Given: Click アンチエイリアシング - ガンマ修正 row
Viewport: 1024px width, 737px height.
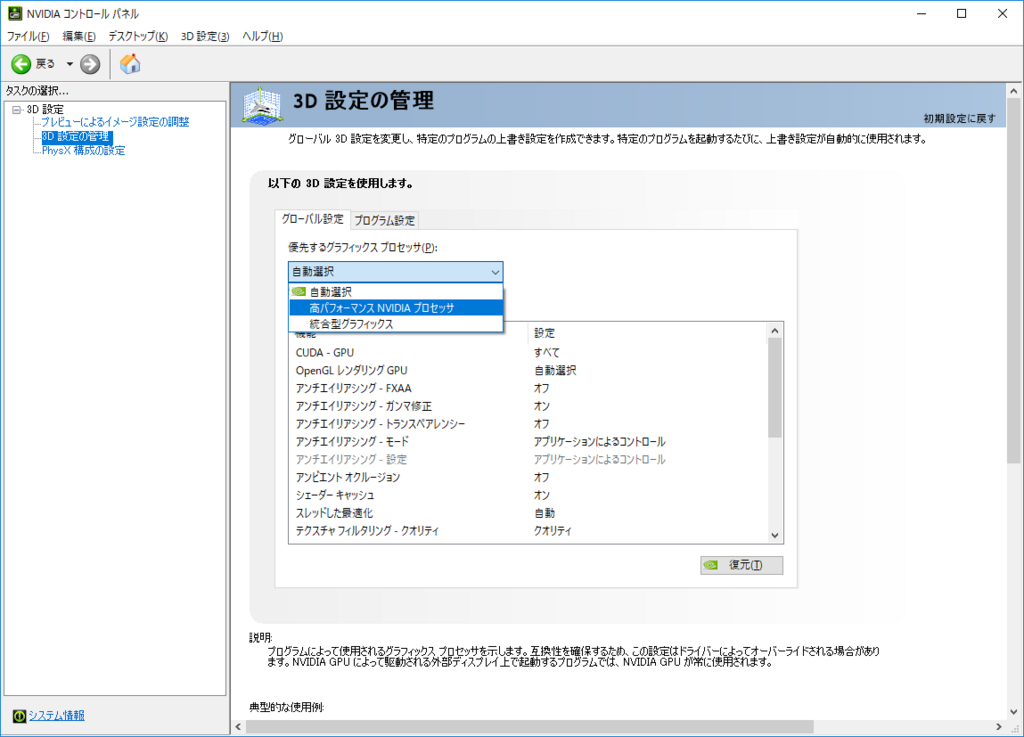Looking at the screenshot, I should [x=528, y=406].
